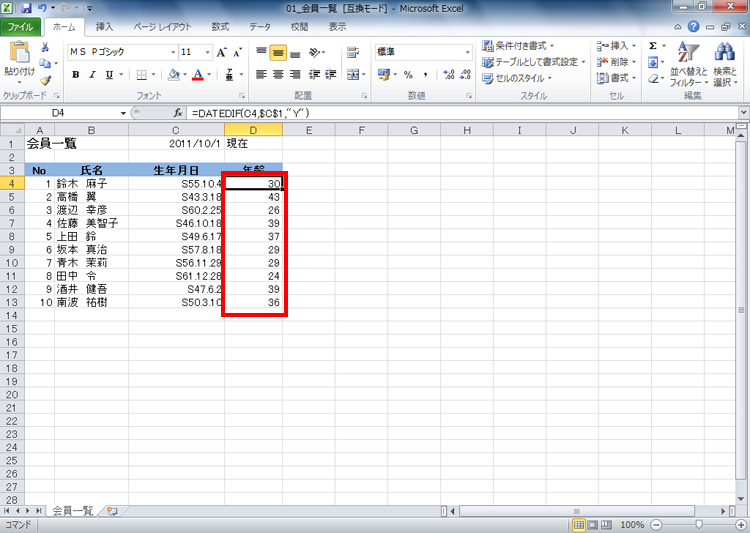
Task: Click the insert new worksheet tab button
Action: [x=112, y=511]
